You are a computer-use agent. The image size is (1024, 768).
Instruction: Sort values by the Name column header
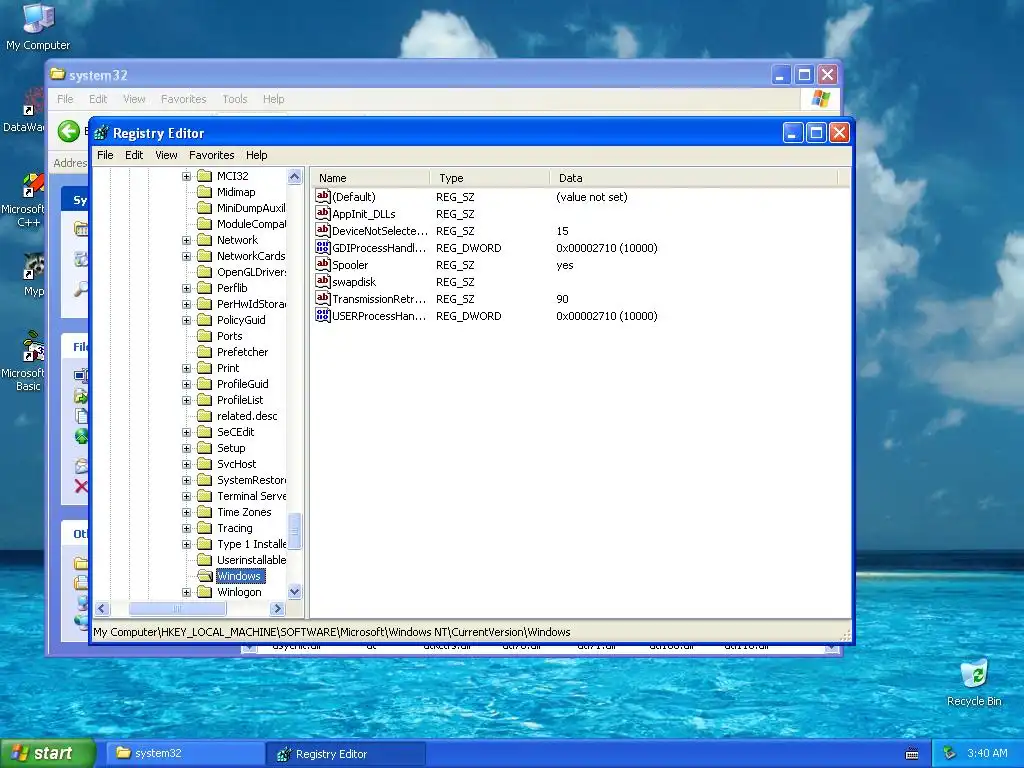point(370,178)
